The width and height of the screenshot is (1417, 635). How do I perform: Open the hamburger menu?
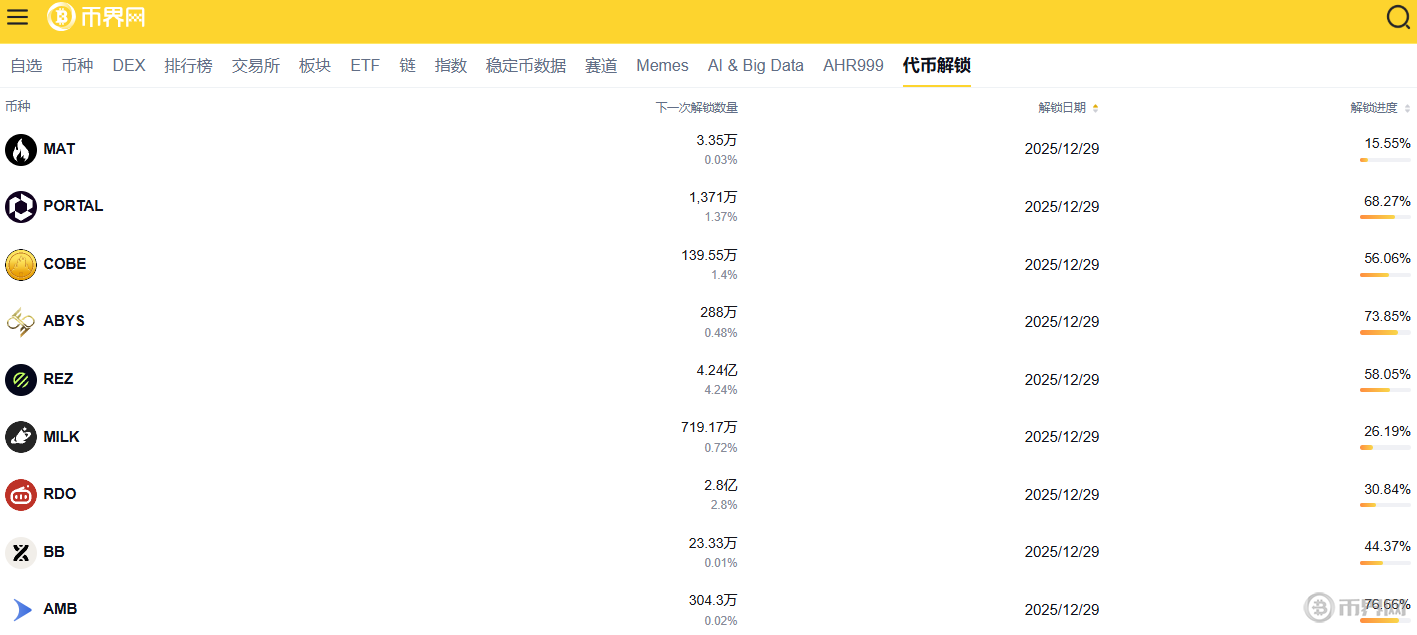17,17
